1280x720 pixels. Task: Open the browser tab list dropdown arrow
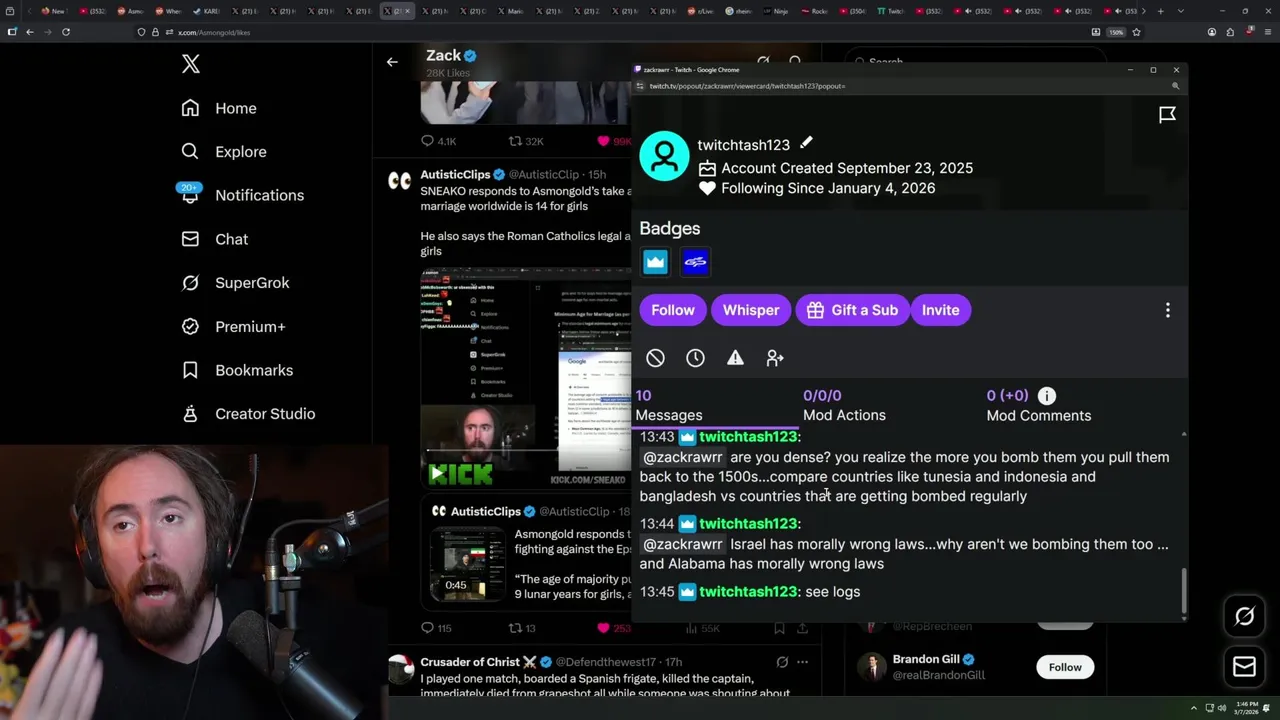pyautogui.click(x=1181, y=11)
